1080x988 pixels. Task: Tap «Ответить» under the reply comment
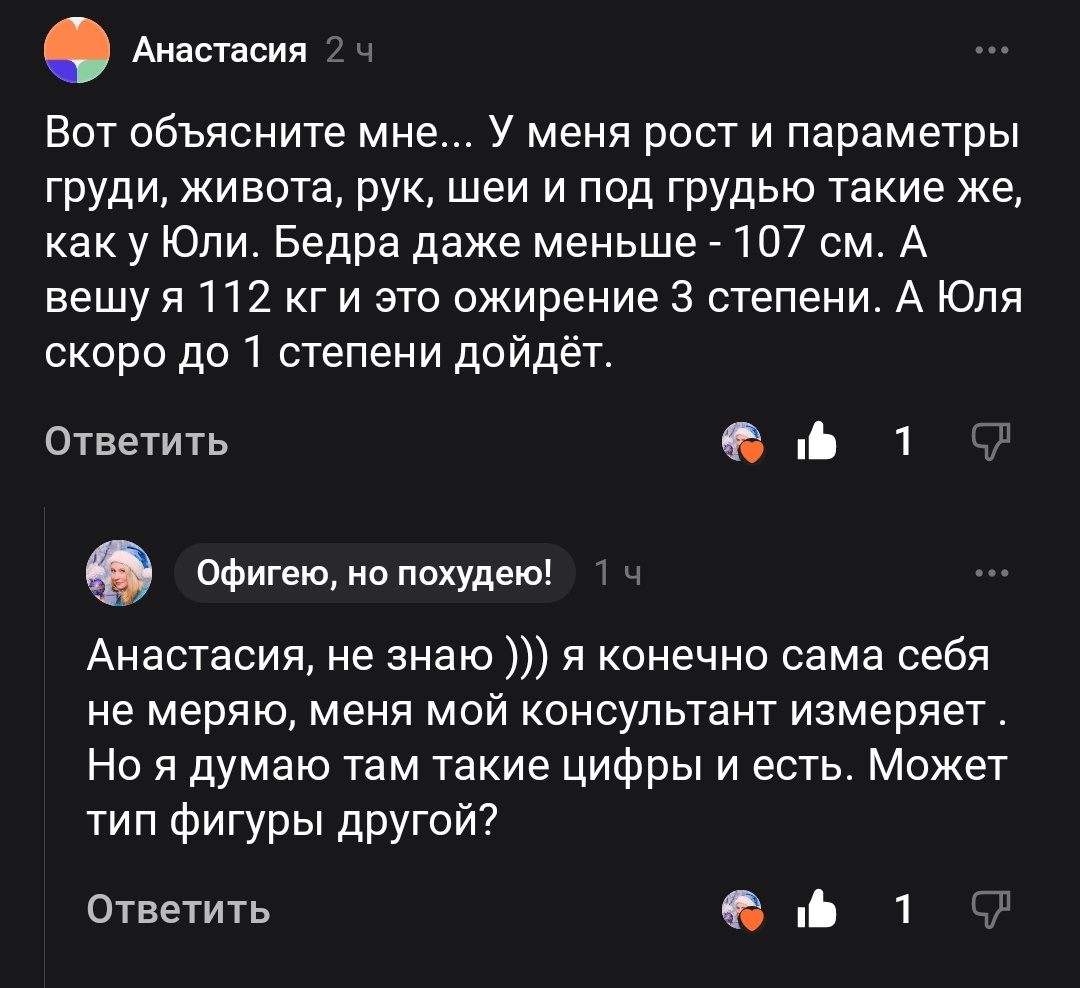tap(180, 910)
